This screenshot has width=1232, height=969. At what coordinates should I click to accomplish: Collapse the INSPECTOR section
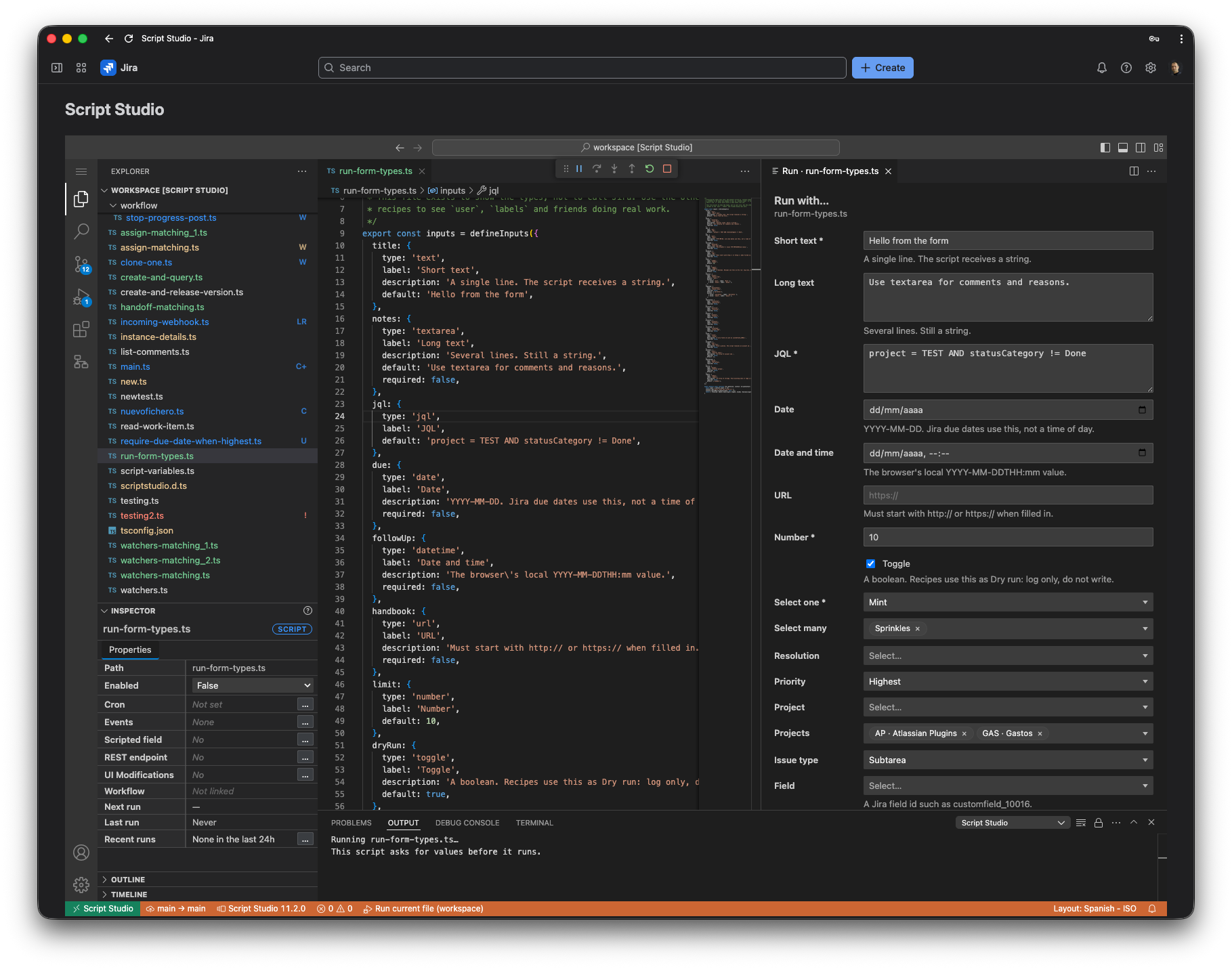(133, 611)
